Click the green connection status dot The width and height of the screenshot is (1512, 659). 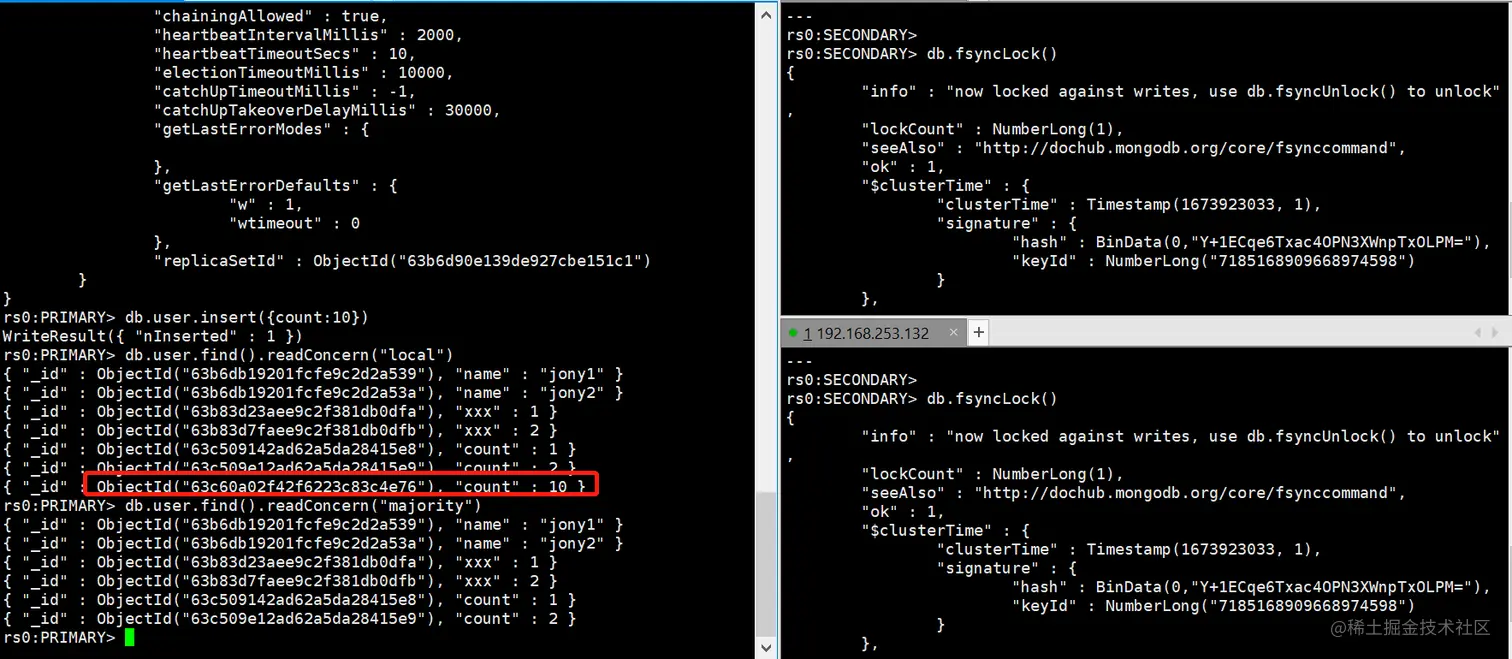click(793, 334)
